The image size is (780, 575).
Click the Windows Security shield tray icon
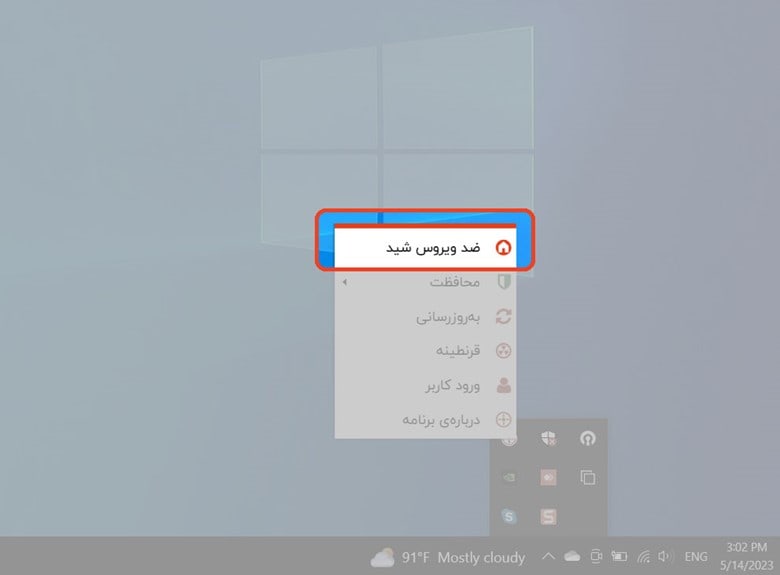point(548,438)
